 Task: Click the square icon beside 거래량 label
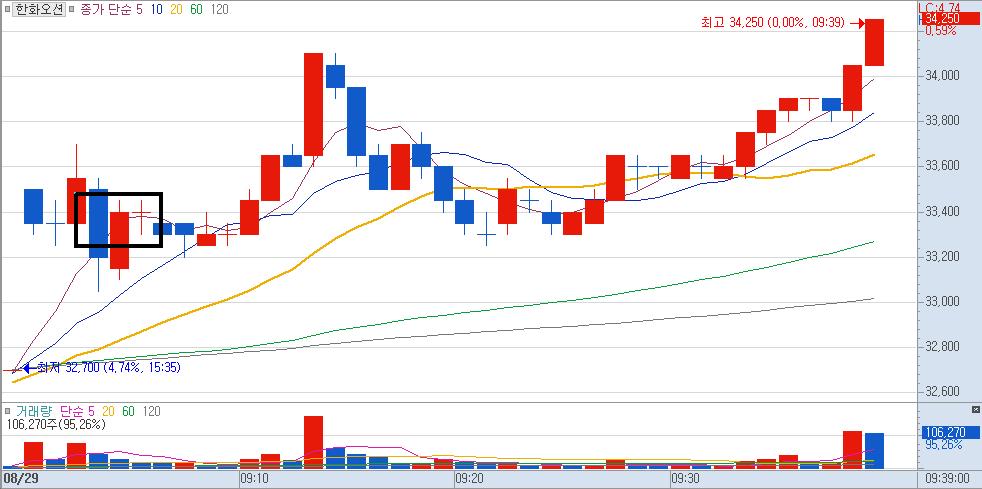click(7, 411)
